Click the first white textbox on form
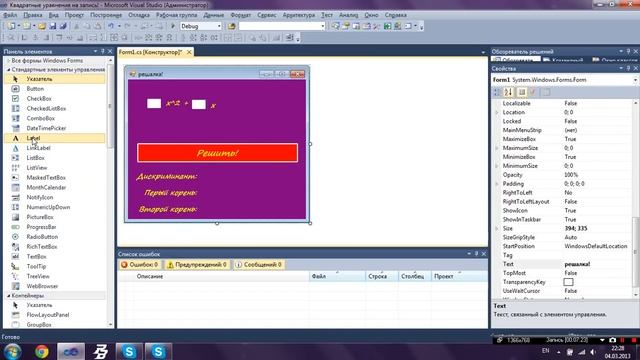Viewport: 640px width, 360px height. (154, 104)
